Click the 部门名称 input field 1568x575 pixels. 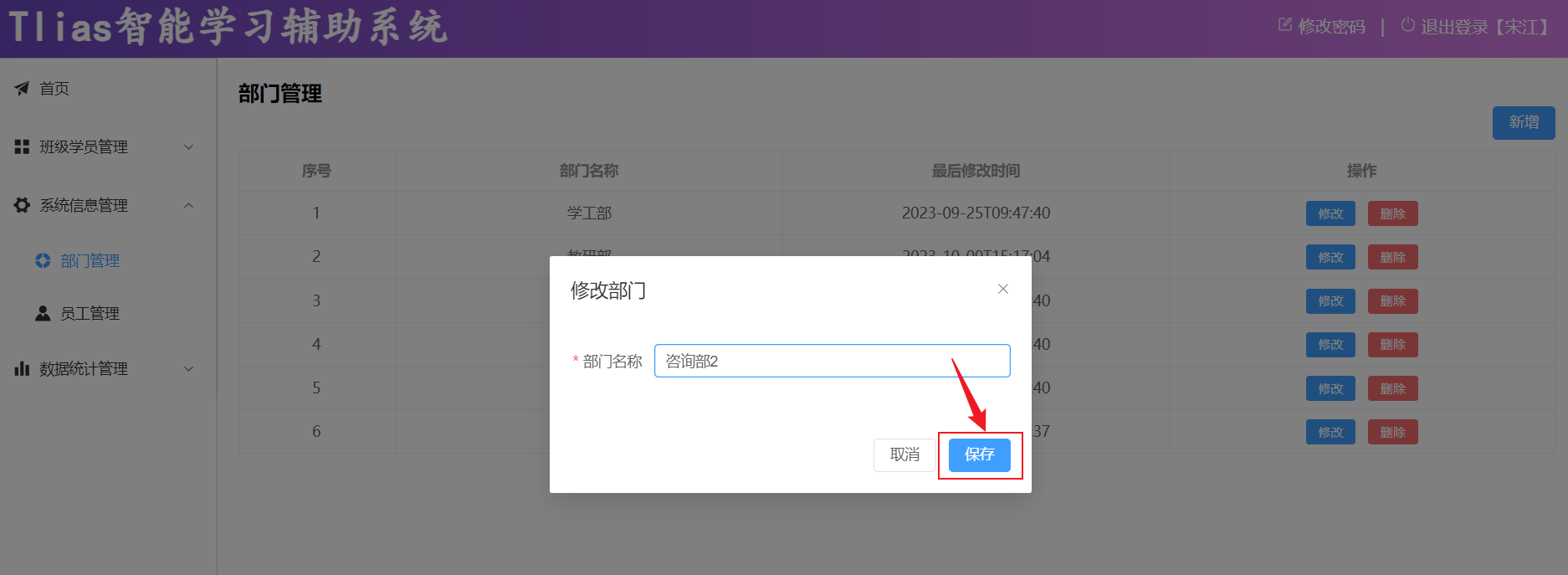832,361
